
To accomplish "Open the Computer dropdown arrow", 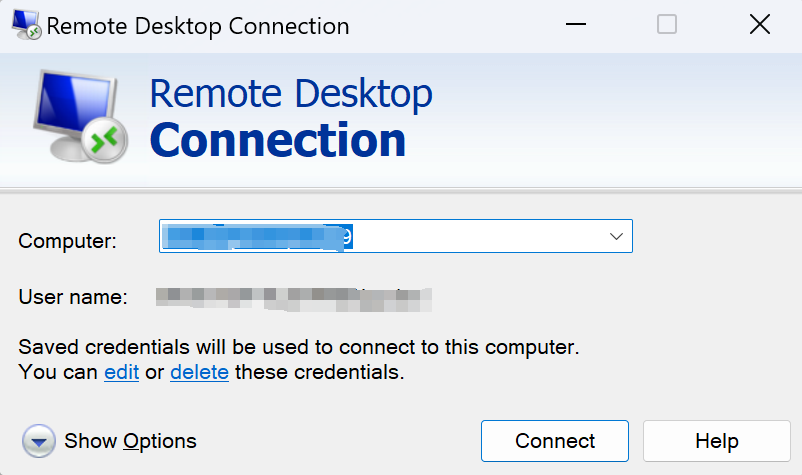I will [x=616, y=237].
